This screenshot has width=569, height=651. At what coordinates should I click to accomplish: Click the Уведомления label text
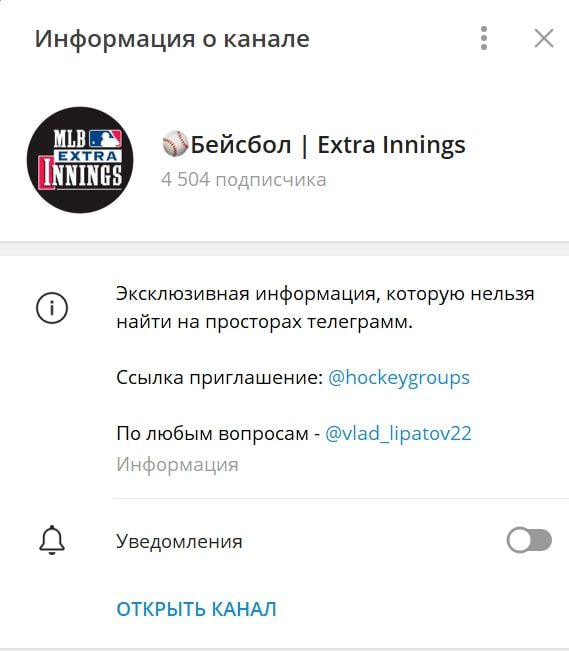179,541
